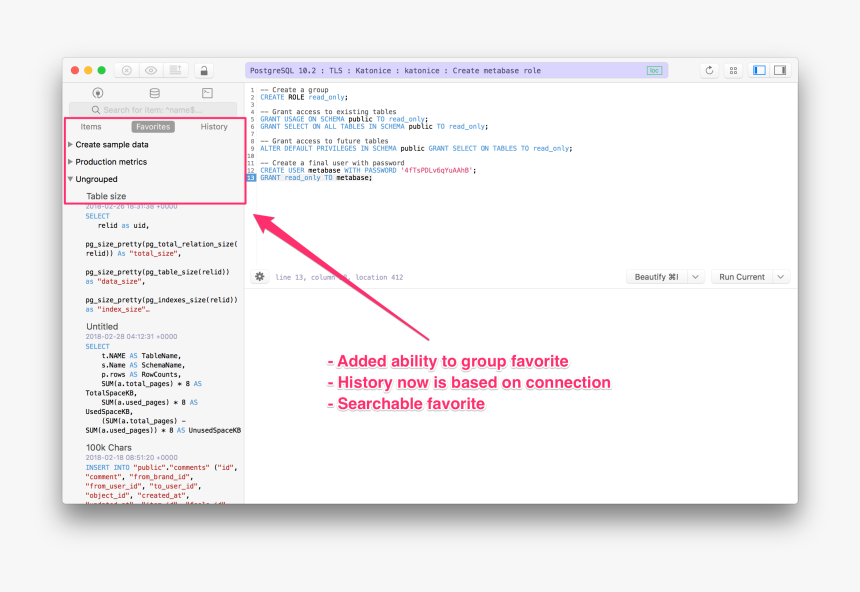Toggle the left sidebar panel
Screen dimensions: 860x592
[759, 71]
